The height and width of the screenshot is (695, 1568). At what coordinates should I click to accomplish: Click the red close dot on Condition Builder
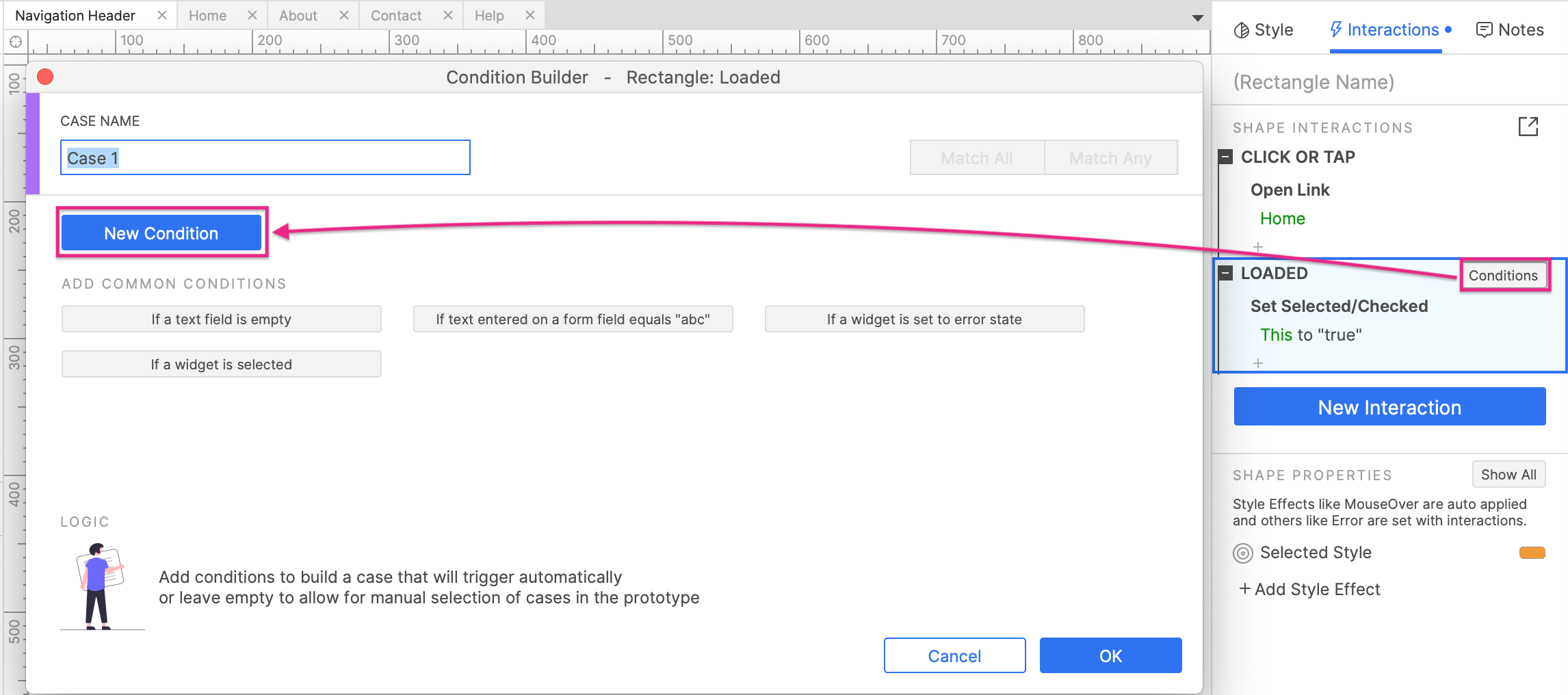point(45,77)
